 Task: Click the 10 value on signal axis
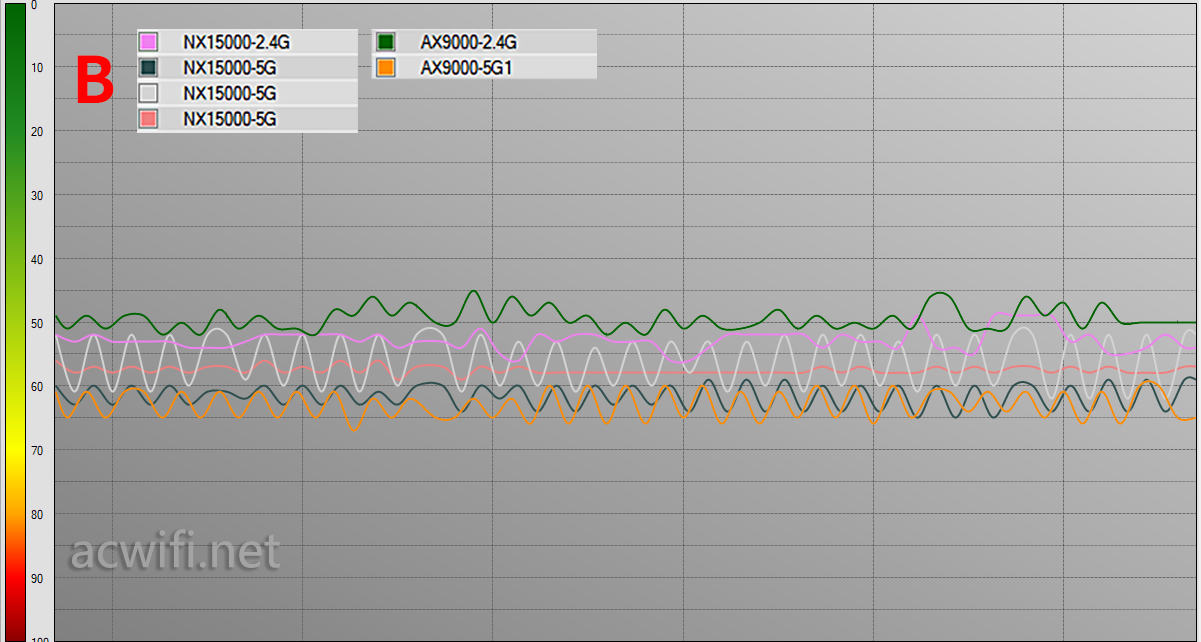pos(37,67)
